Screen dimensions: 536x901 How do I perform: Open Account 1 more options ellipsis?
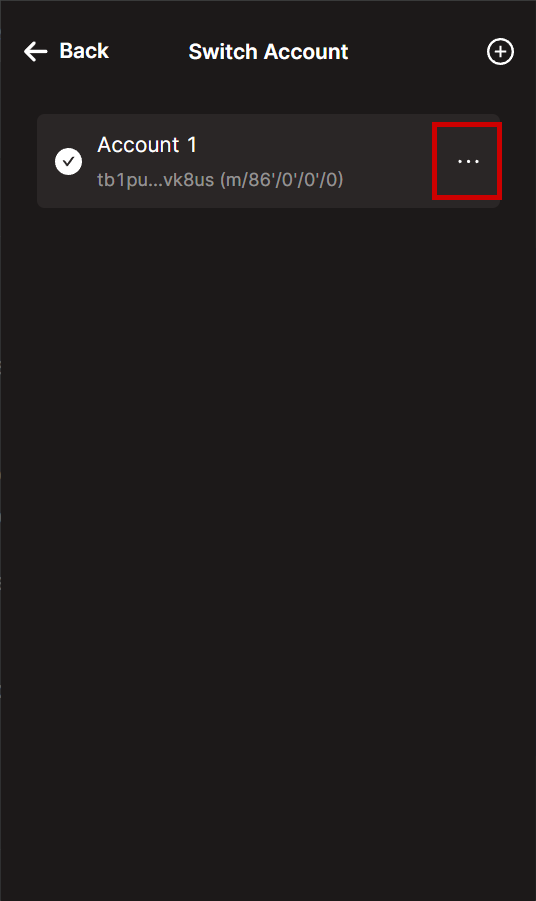click(x=468, y=161)
